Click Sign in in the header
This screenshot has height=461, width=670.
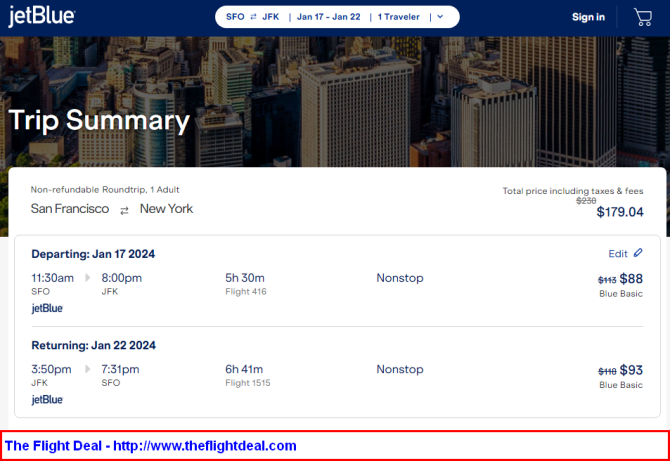pos(588,17)
